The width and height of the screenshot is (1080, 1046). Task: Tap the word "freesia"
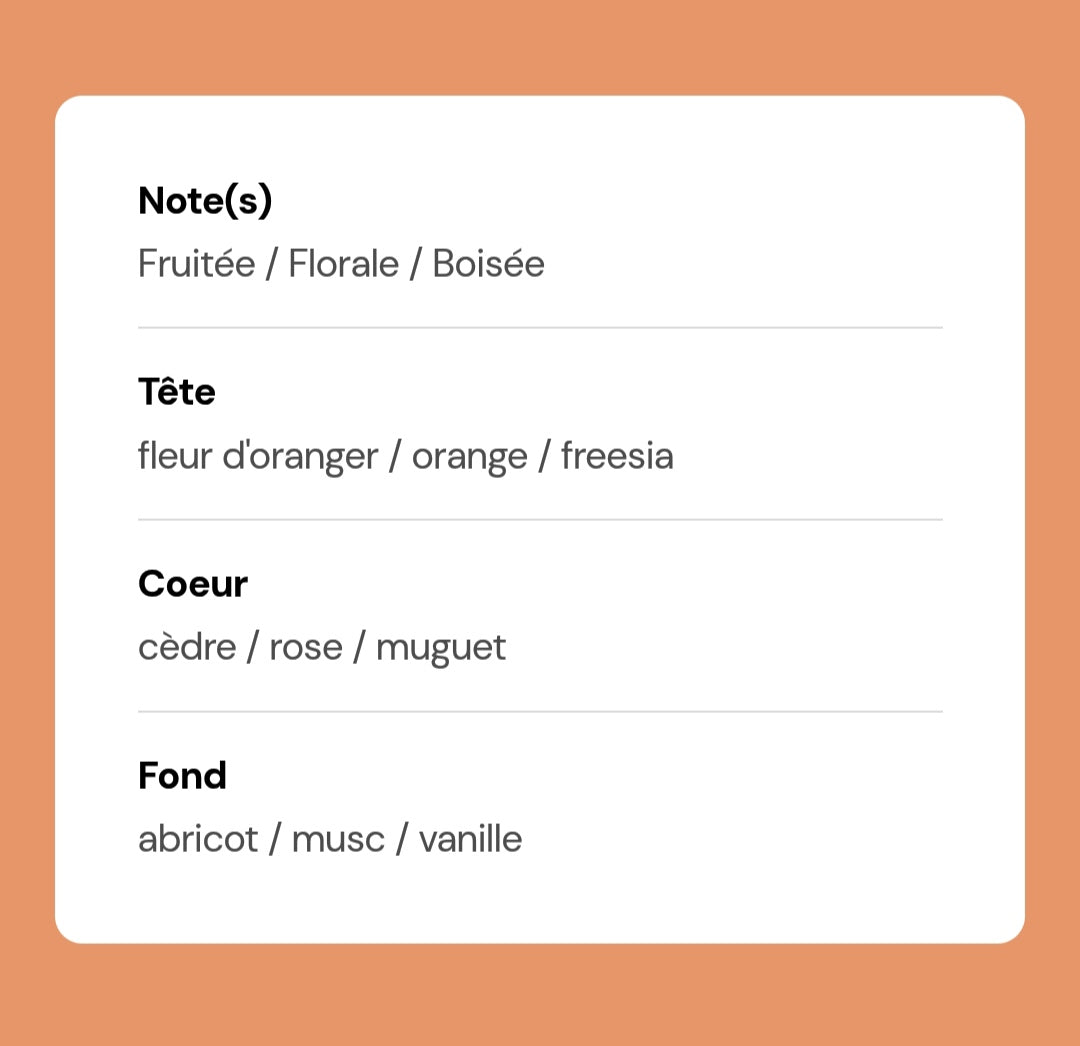tap(617, 457)
